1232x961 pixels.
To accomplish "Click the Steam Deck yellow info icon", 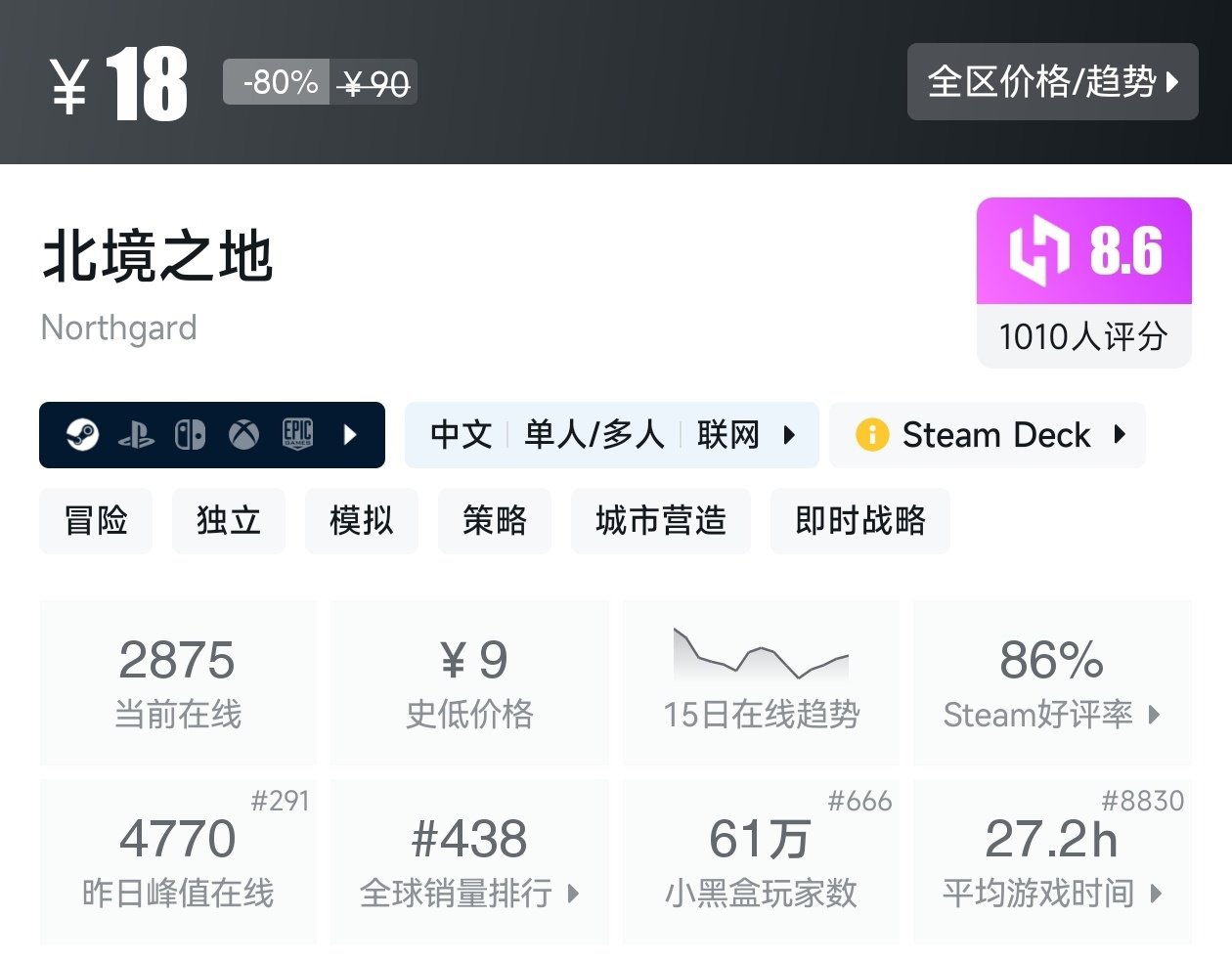I will point(871,435).
